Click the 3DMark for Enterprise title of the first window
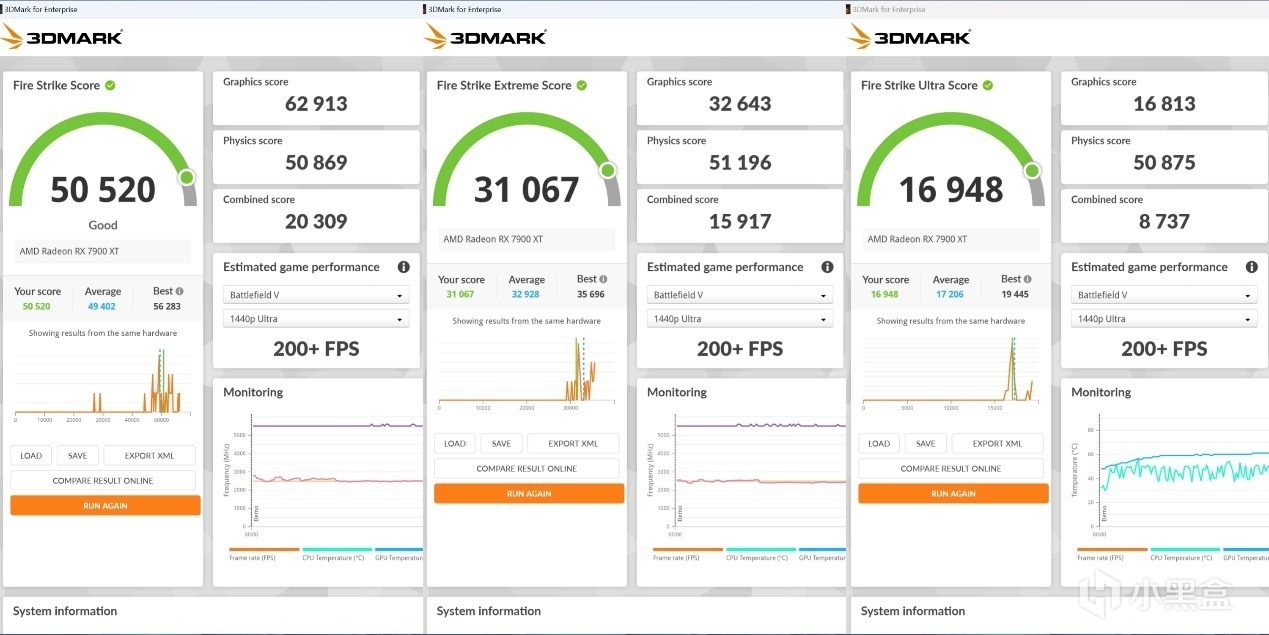 42,9
